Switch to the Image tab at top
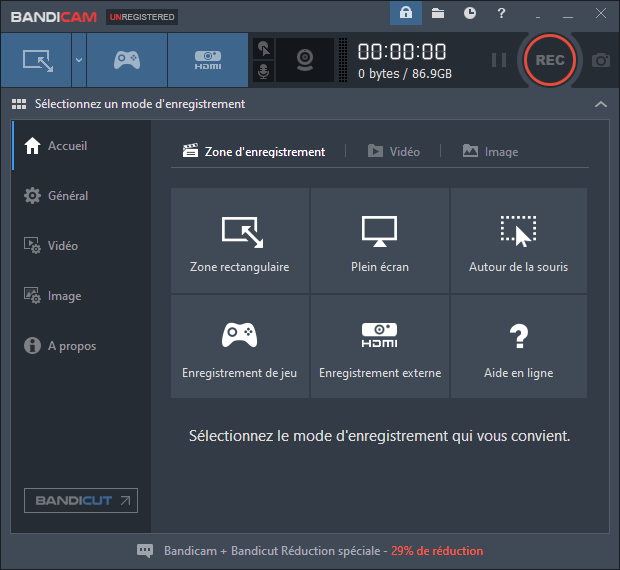The width and height of the screenshot is (620, 570). (x=490, y=151)
